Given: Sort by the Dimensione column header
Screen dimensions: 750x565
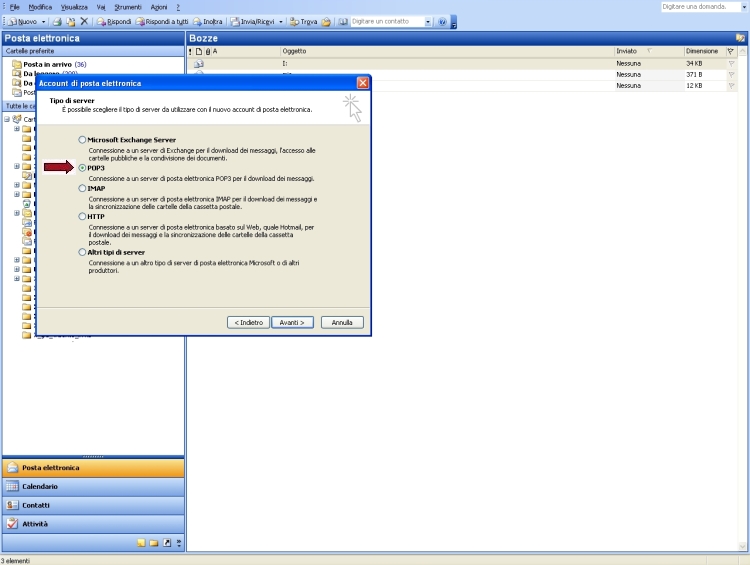Looking at the screenshot, I should click(704, 51).
